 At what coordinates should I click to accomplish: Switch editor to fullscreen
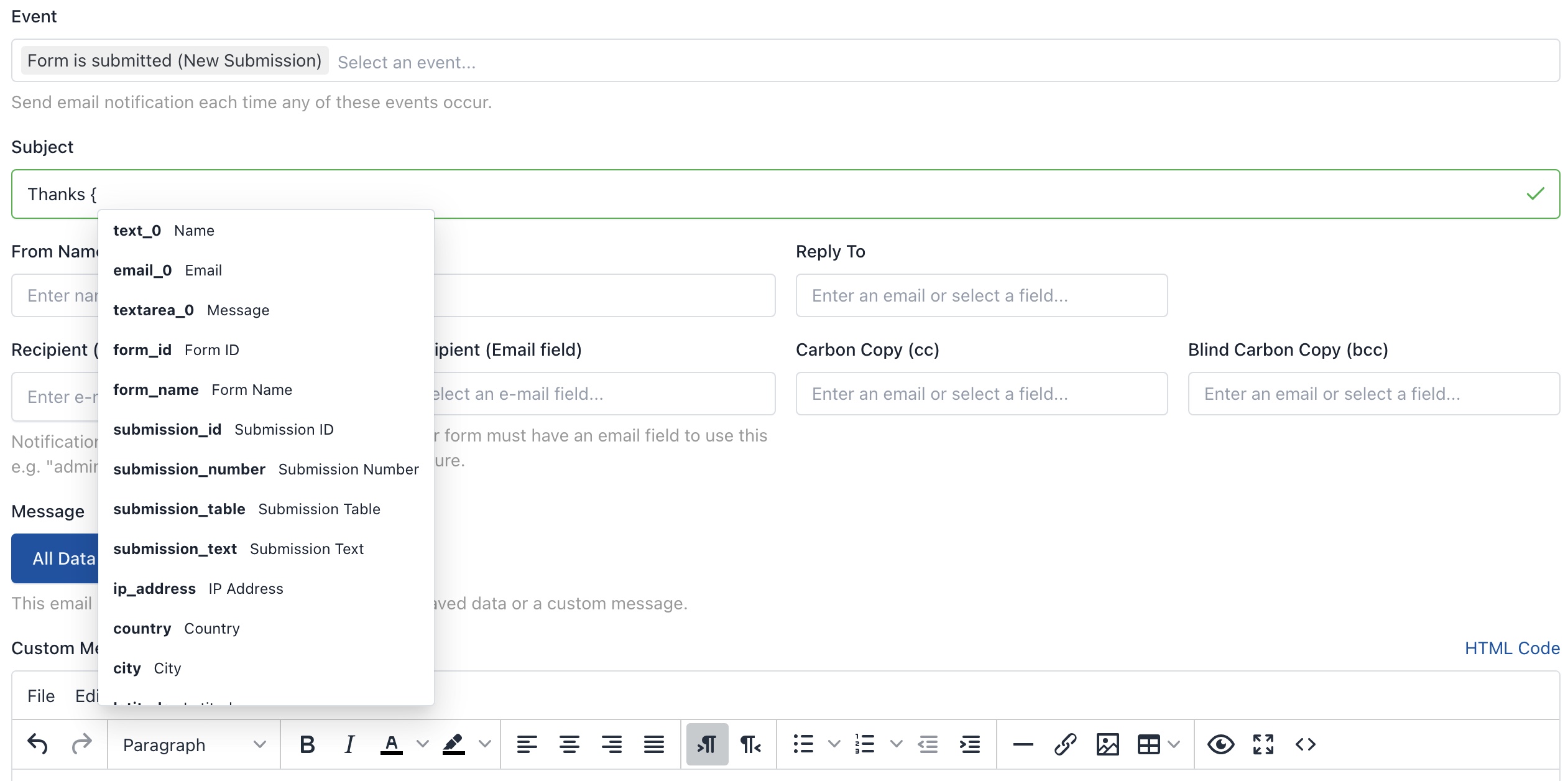tap(1263, 744)
